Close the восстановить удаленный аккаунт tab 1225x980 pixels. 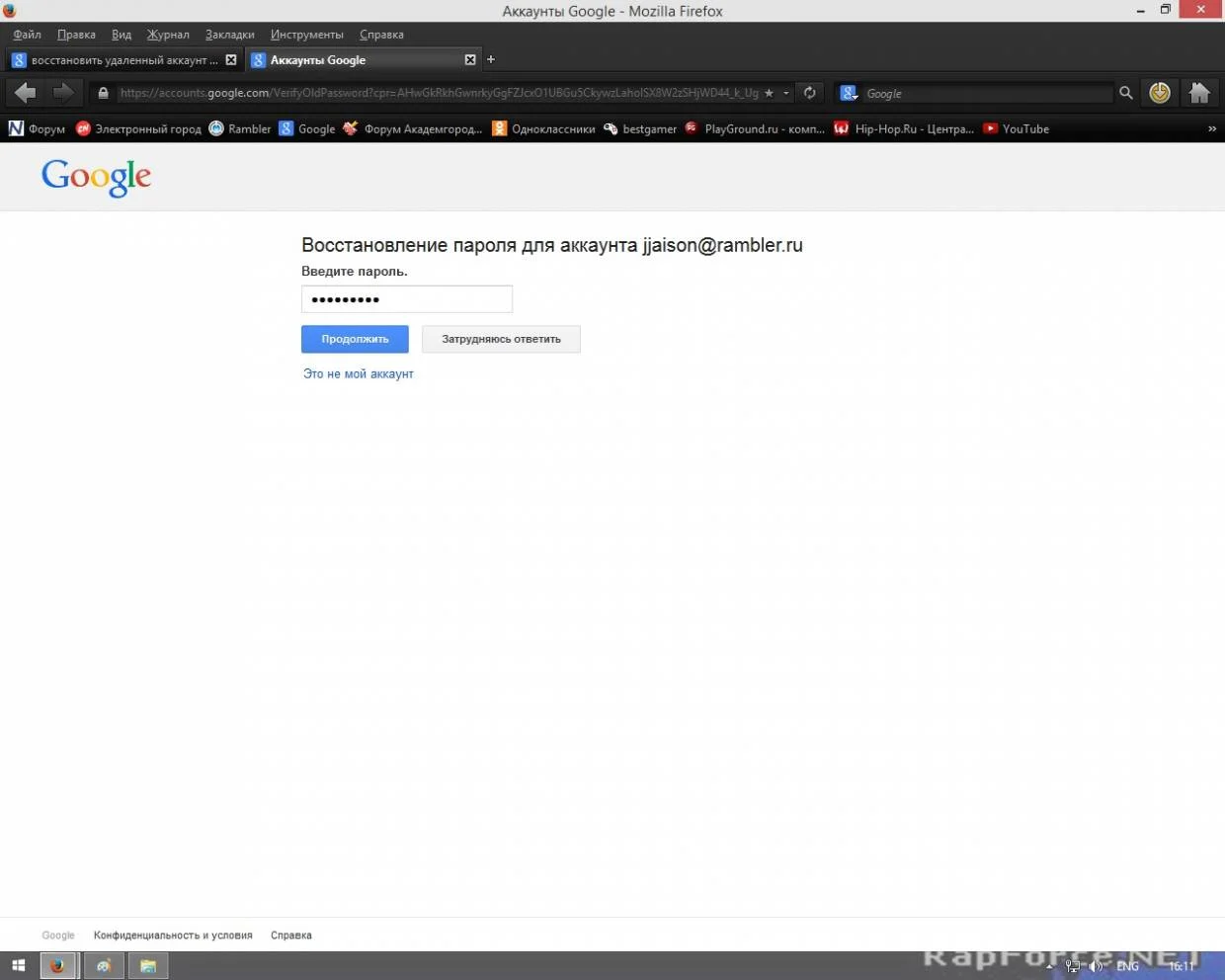[x=231, y=59]
